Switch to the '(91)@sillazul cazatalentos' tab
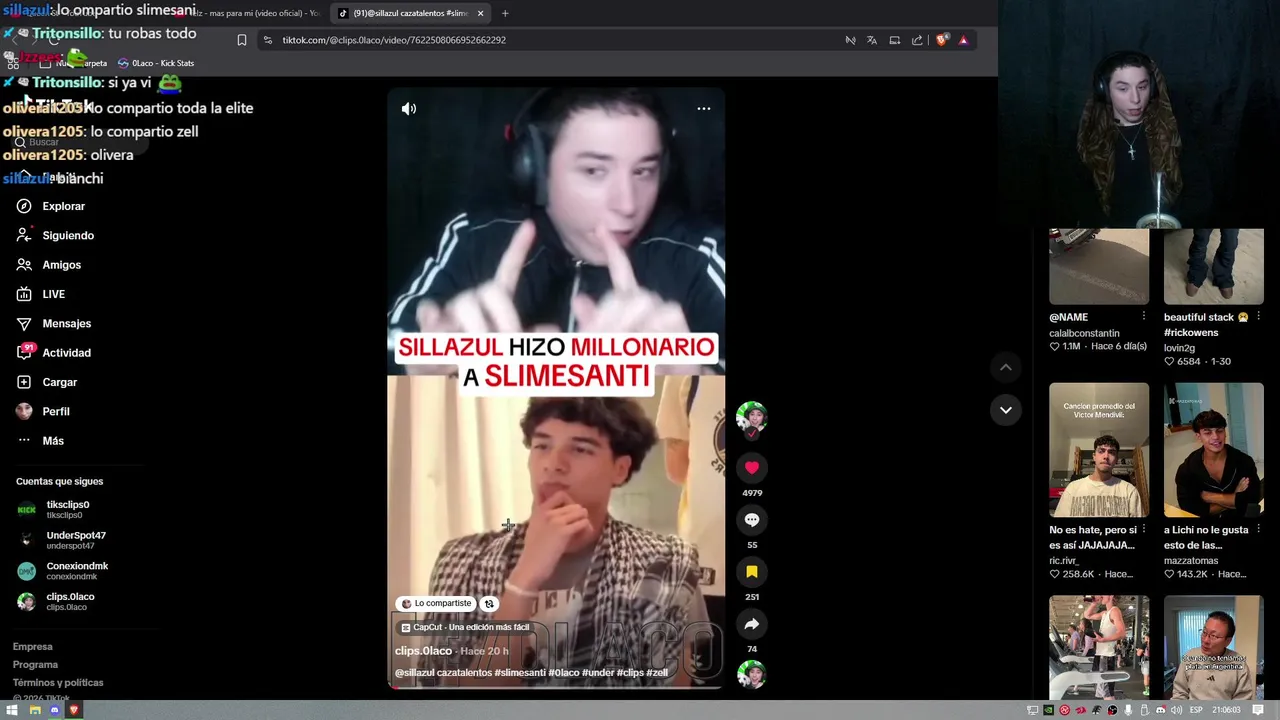The width and height of the screenshot is (1280, 720). click(x=410, y=13)
